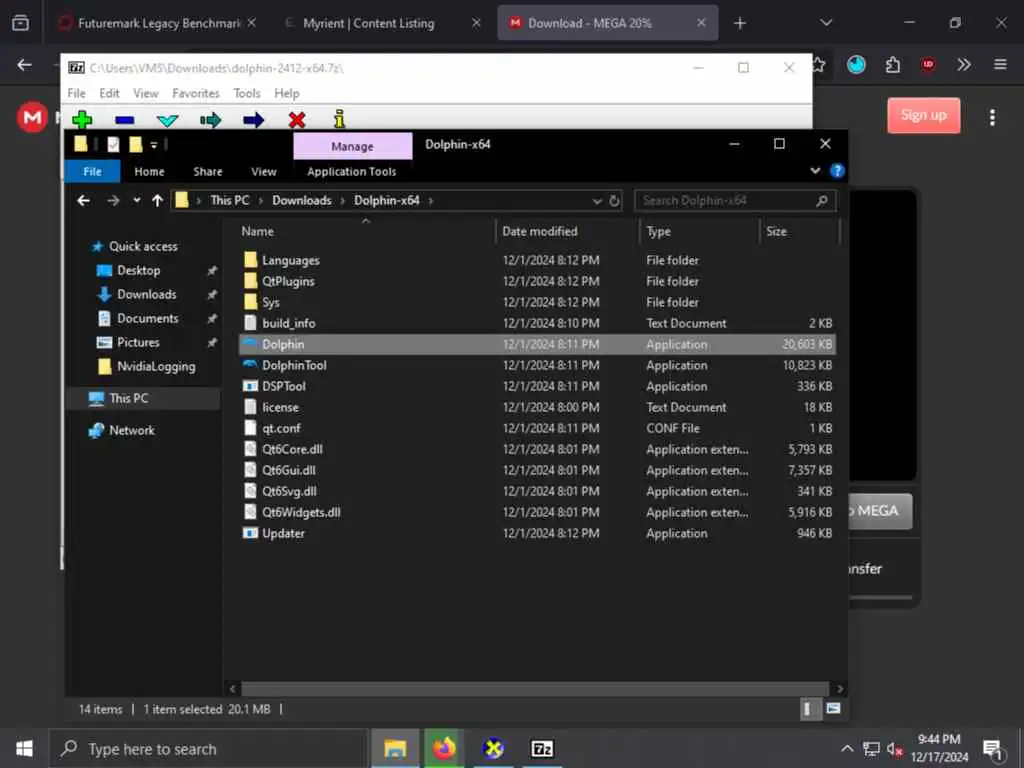Open the 7-Zip View menu

coord(146,93)
